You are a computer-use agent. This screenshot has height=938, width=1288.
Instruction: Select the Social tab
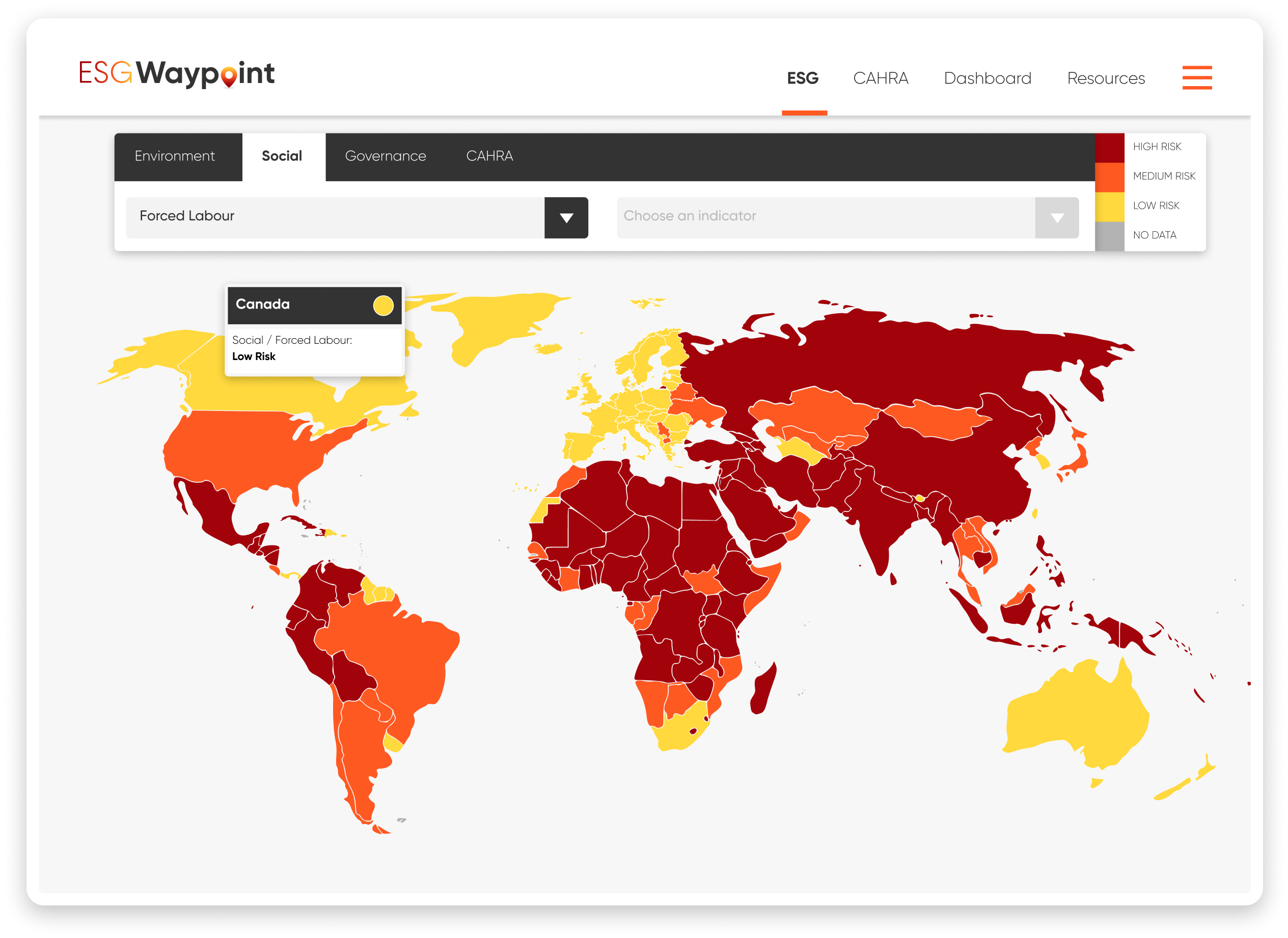282,156
